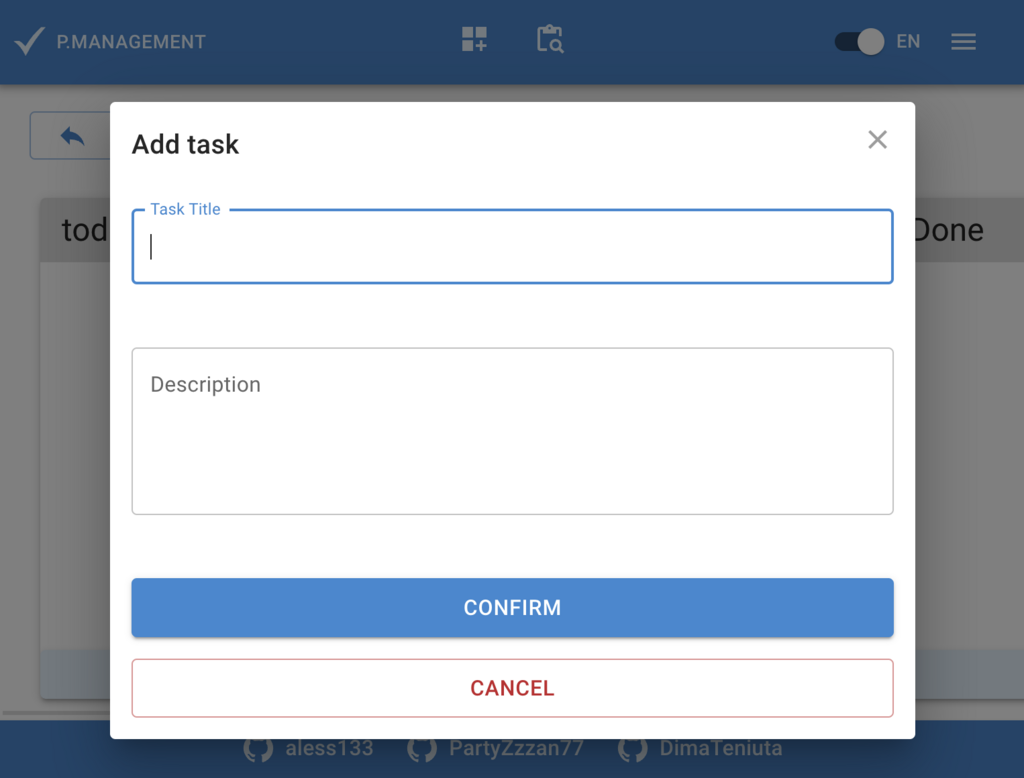Toggle the theme switch in the header

point(857,41)
